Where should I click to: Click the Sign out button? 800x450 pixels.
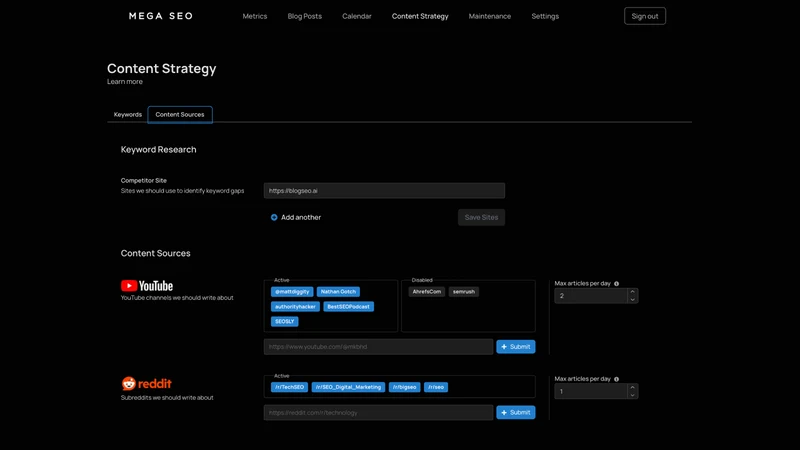tap(645, 16)
